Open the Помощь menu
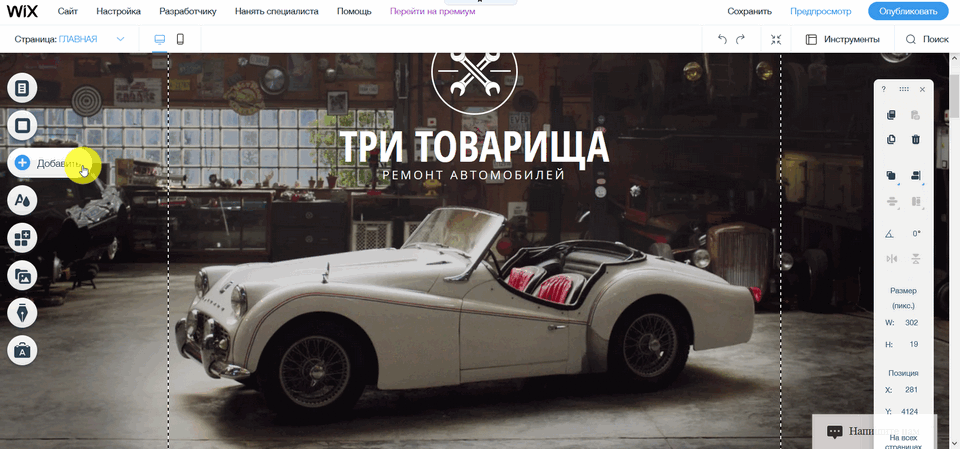The height and width of the screenshot is (449, 960). coord(354,11)
